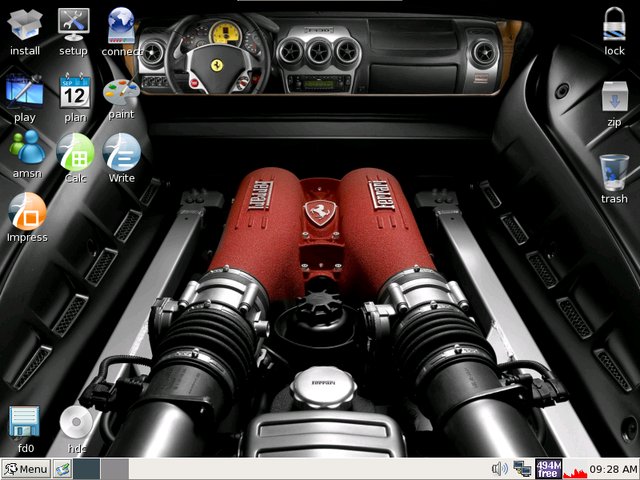Open the hdc optical drive icon
This screenshot has height=480, width=640.
click(x=75, y=423)
